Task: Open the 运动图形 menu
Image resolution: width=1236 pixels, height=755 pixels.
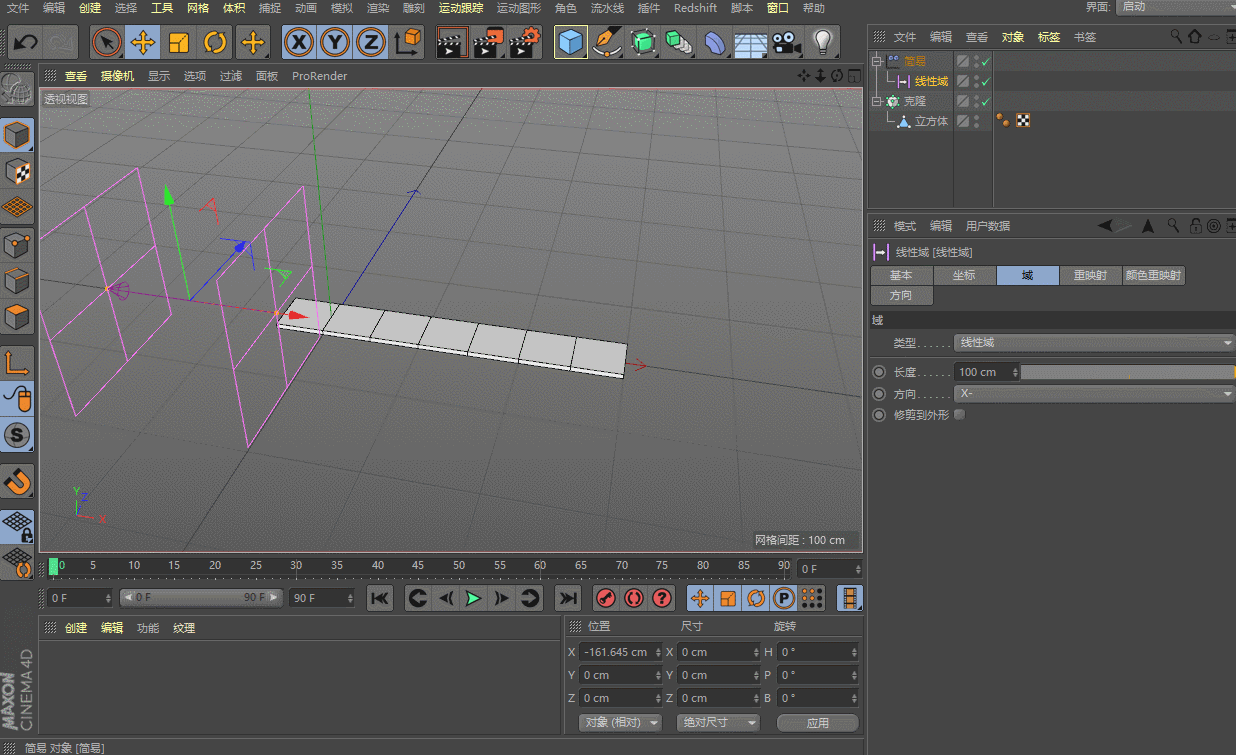Action: [518, 8]
